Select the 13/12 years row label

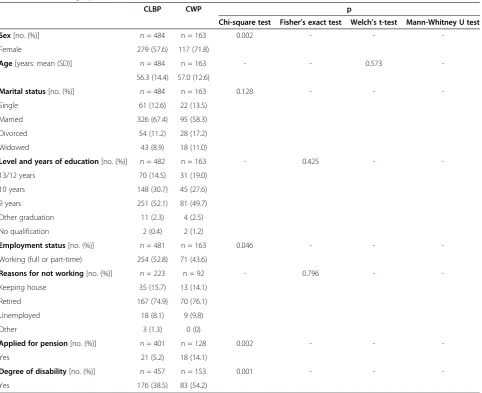tap(17, 175)
